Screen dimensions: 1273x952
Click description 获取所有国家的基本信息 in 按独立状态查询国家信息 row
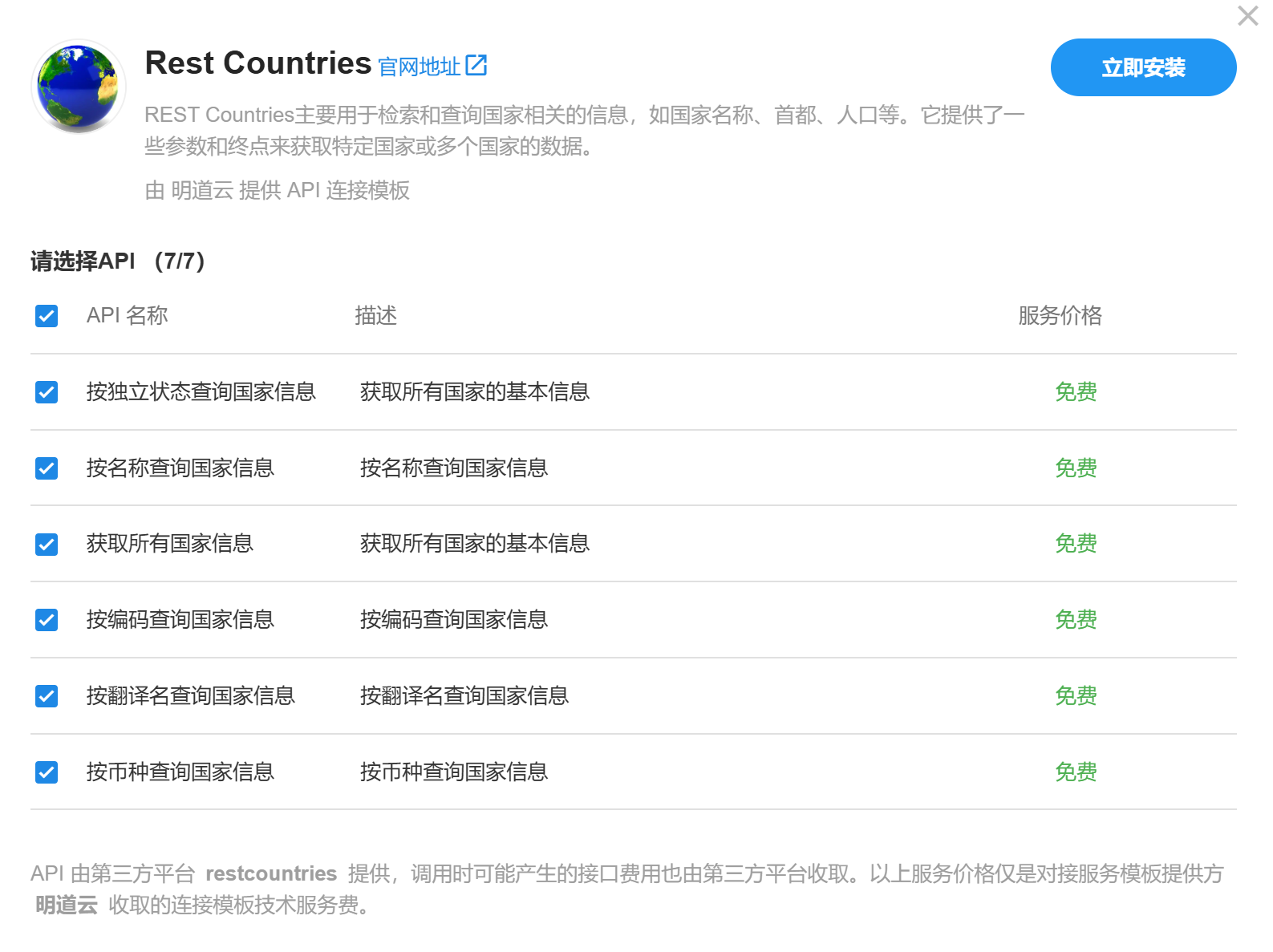475,392
